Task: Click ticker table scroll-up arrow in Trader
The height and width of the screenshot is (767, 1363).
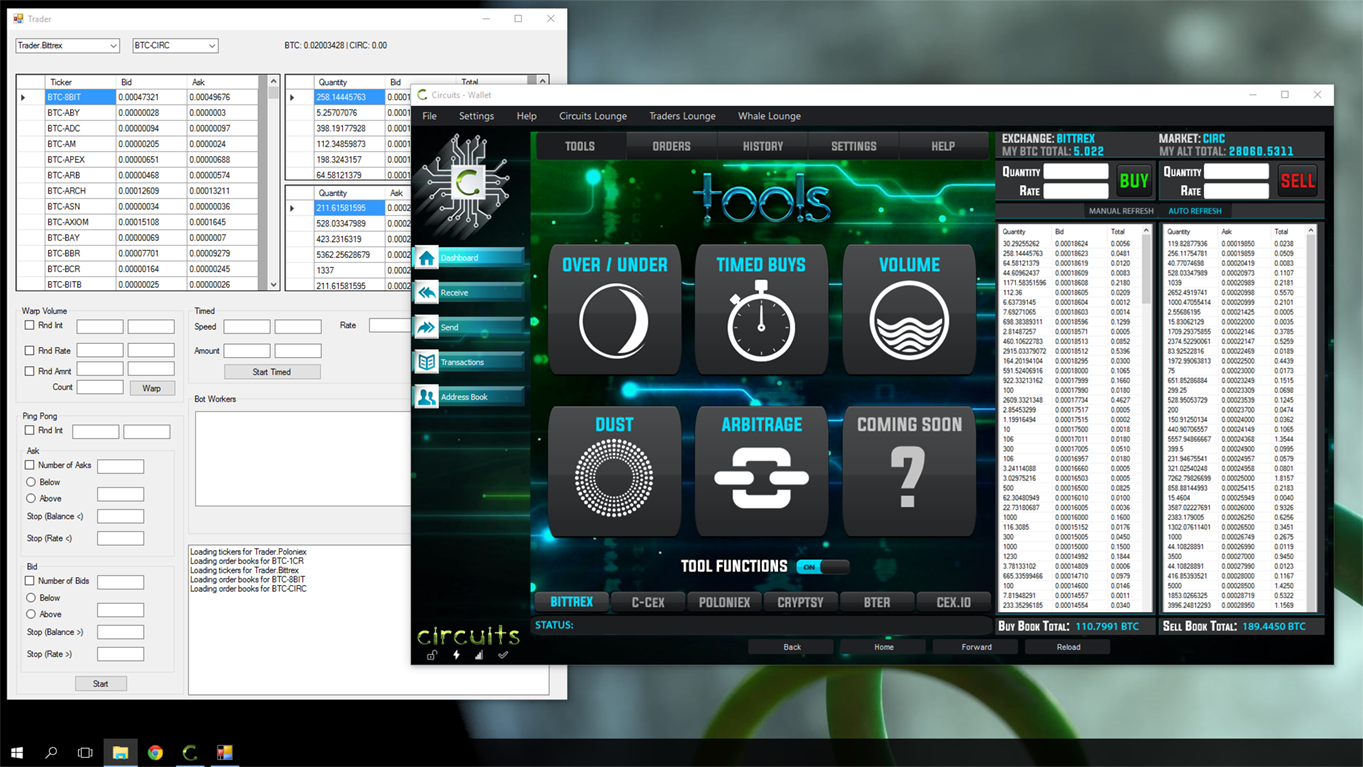Action: (274, 81)
